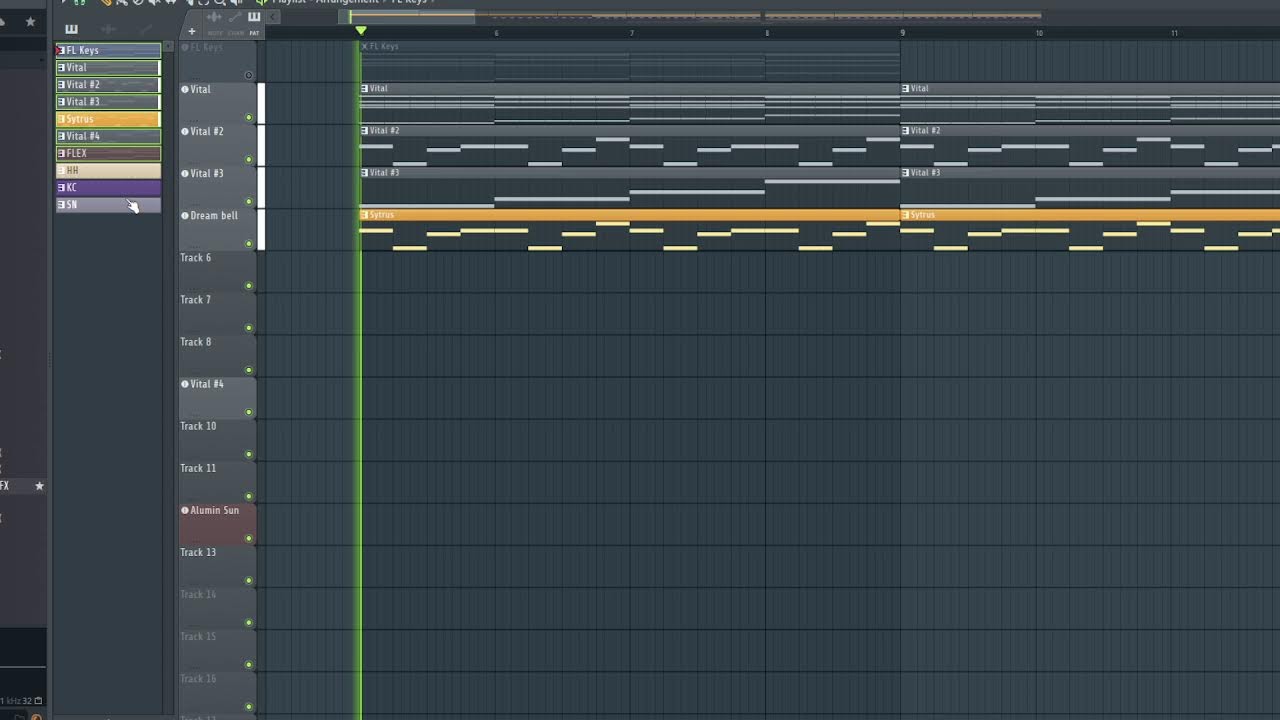Viewport: 1280px width, 720px height.
Task: Open menu icon of Vital #3 clip at bar 9
Action: pos(906,172)
